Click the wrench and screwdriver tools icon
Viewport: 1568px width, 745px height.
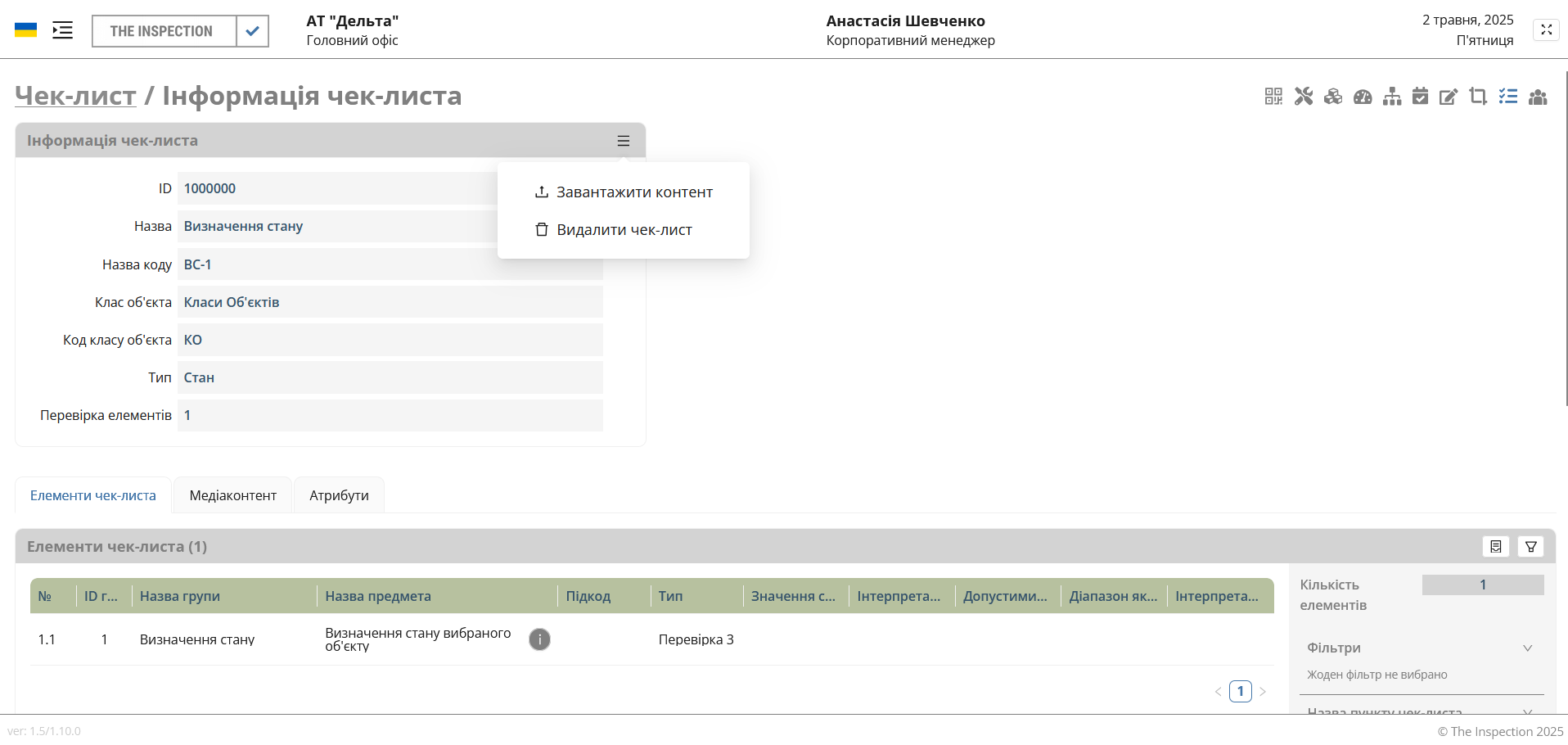click(x=1304, y=97)
